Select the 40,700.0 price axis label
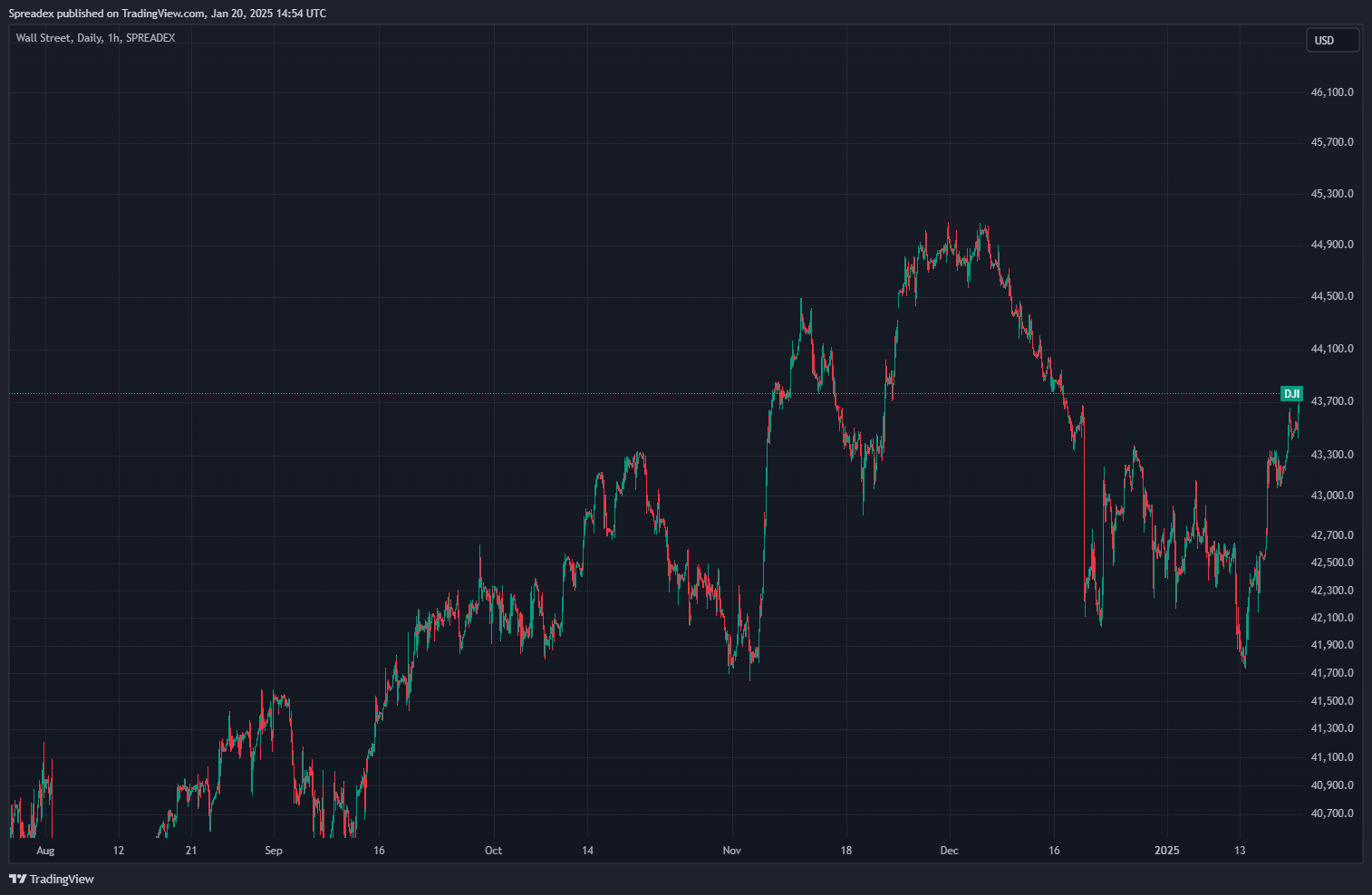Screen dimensions: 1372x895 1332,813
